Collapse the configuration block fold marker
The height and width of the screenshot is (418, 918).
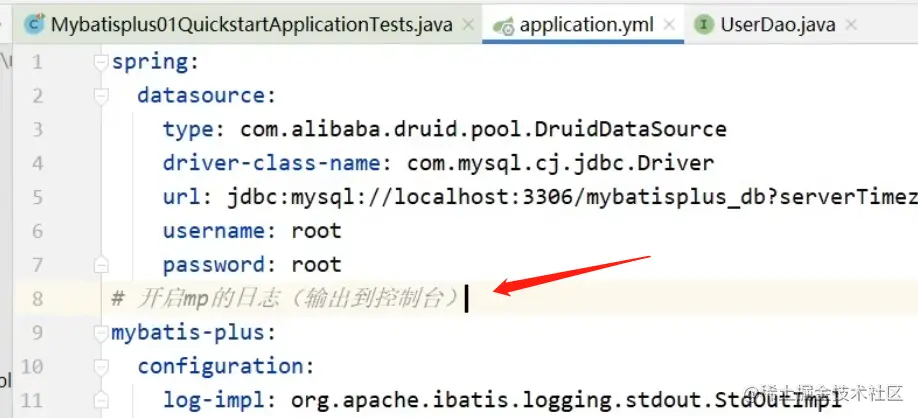click(101, 367)
